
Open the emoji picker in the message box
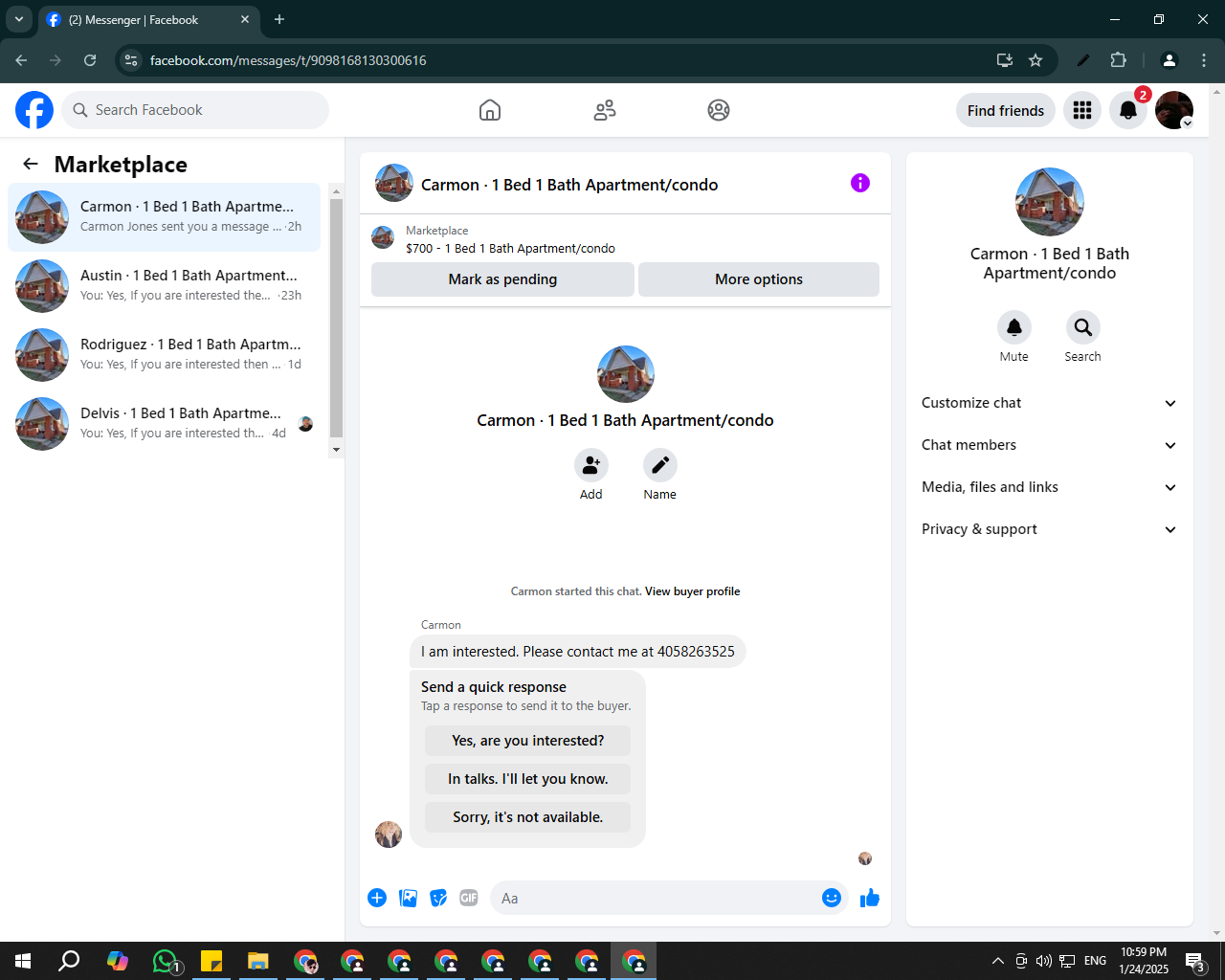(832, 898)
